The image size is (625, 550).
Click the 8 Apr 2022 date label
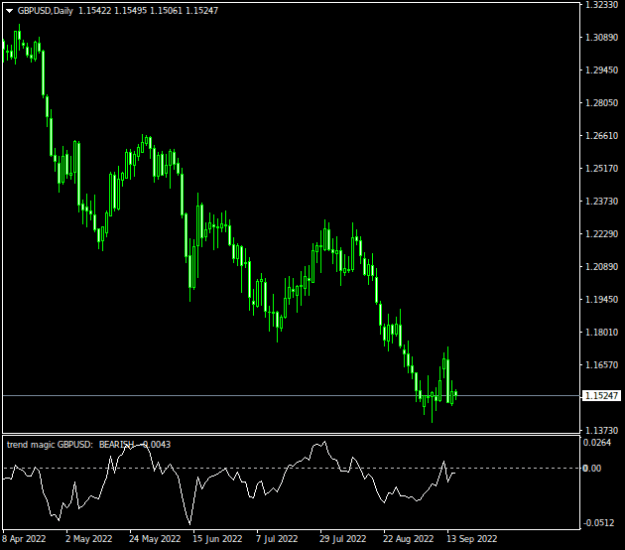pos(24,539)
